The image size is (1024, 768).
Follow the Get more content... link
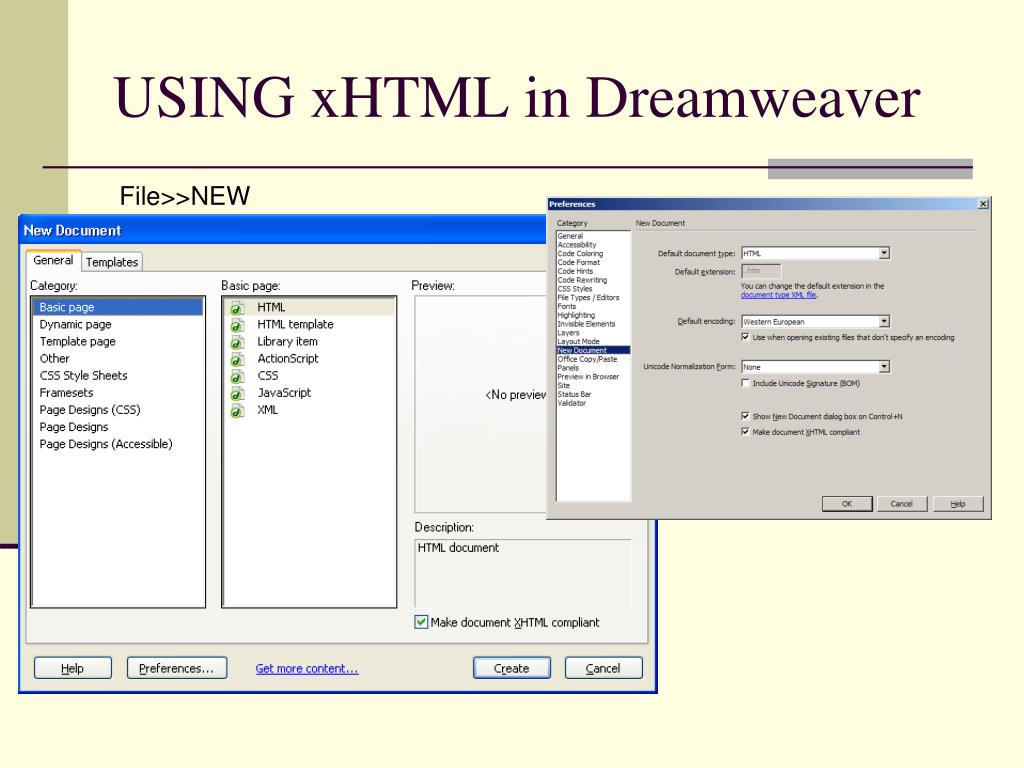point(307,669)
